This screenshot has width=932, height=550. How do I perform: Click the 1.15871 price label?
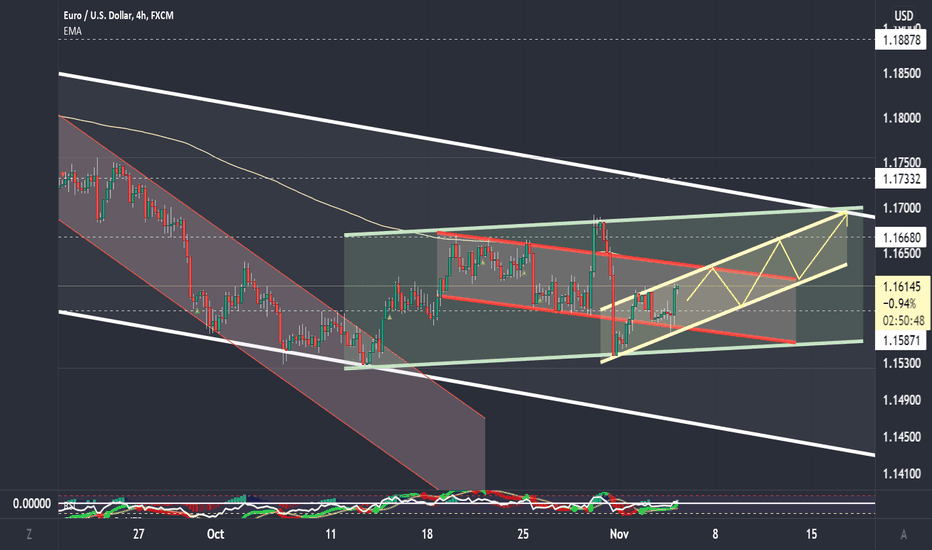click(x=901, y=341)
